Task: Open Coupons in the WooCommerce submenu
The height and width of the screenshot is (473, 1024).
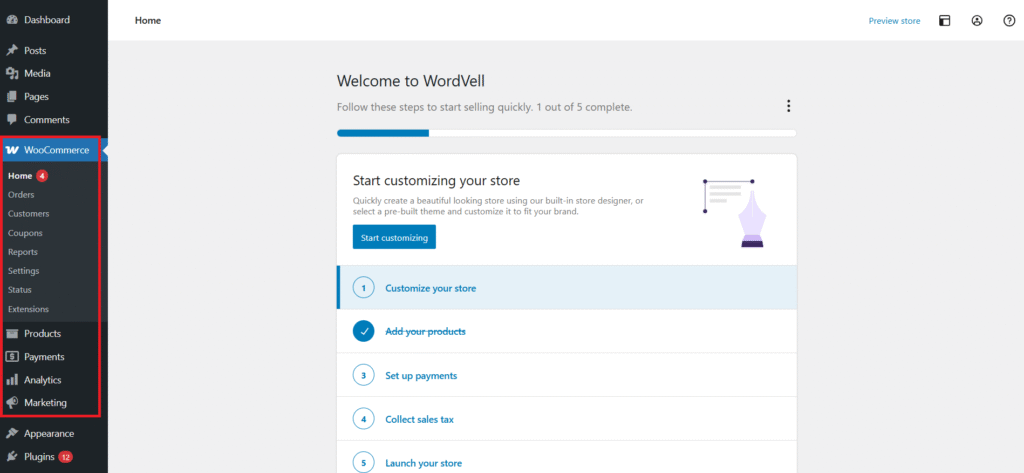Action: click(x=25, y=233)
